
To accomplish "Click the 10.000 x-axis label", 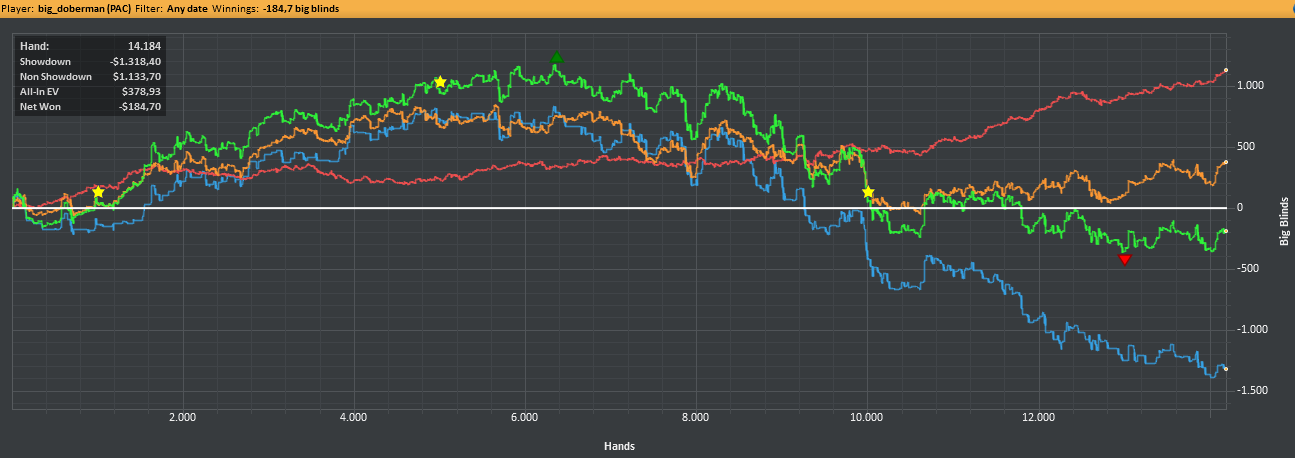I will pos(866,417).
